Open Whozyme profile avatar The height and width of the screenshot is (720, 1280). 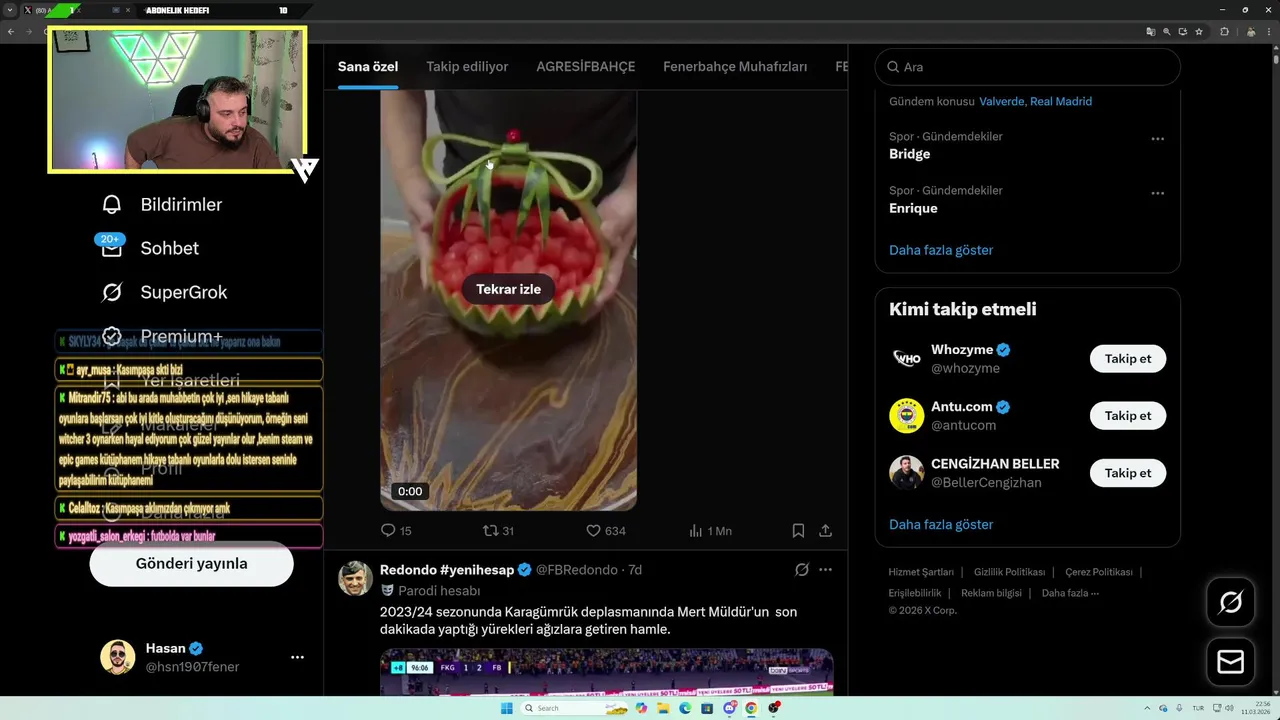(x=906, y=358)
